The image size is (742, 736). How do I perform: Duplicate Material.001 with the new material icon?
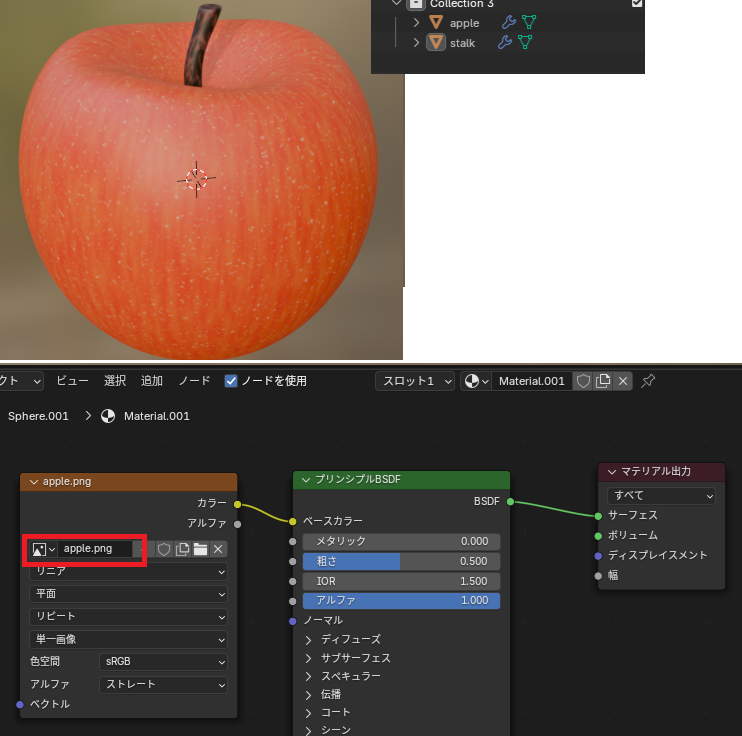click(x=603, y=381)
